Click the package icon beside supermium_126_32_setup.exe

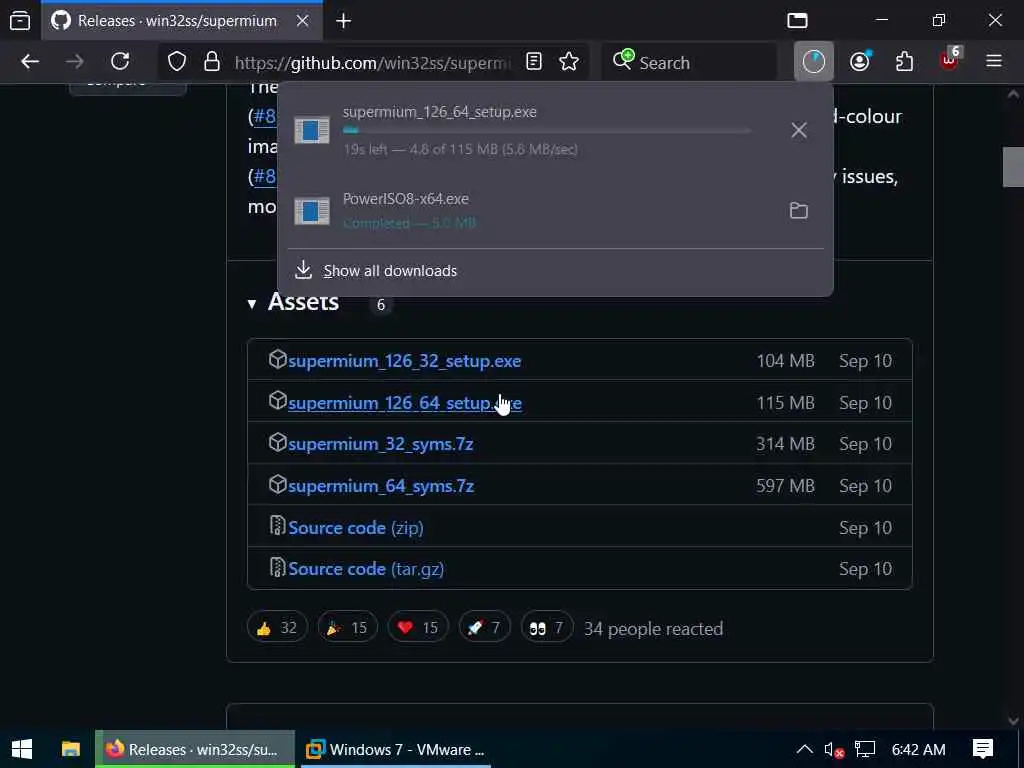pyautogui.click(x=278, y=359)
